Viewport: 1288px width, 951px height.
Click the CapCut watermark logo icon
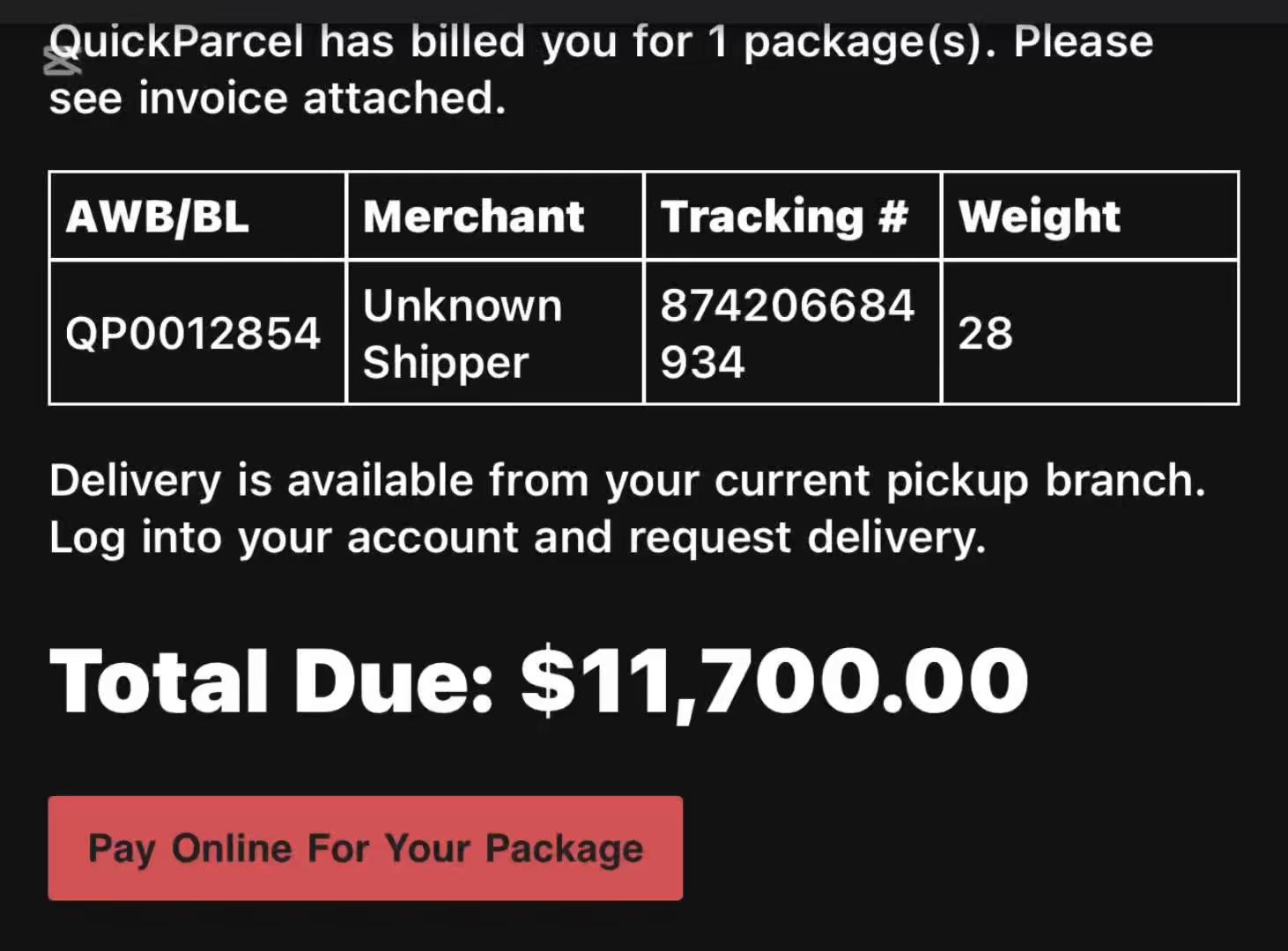62,61
